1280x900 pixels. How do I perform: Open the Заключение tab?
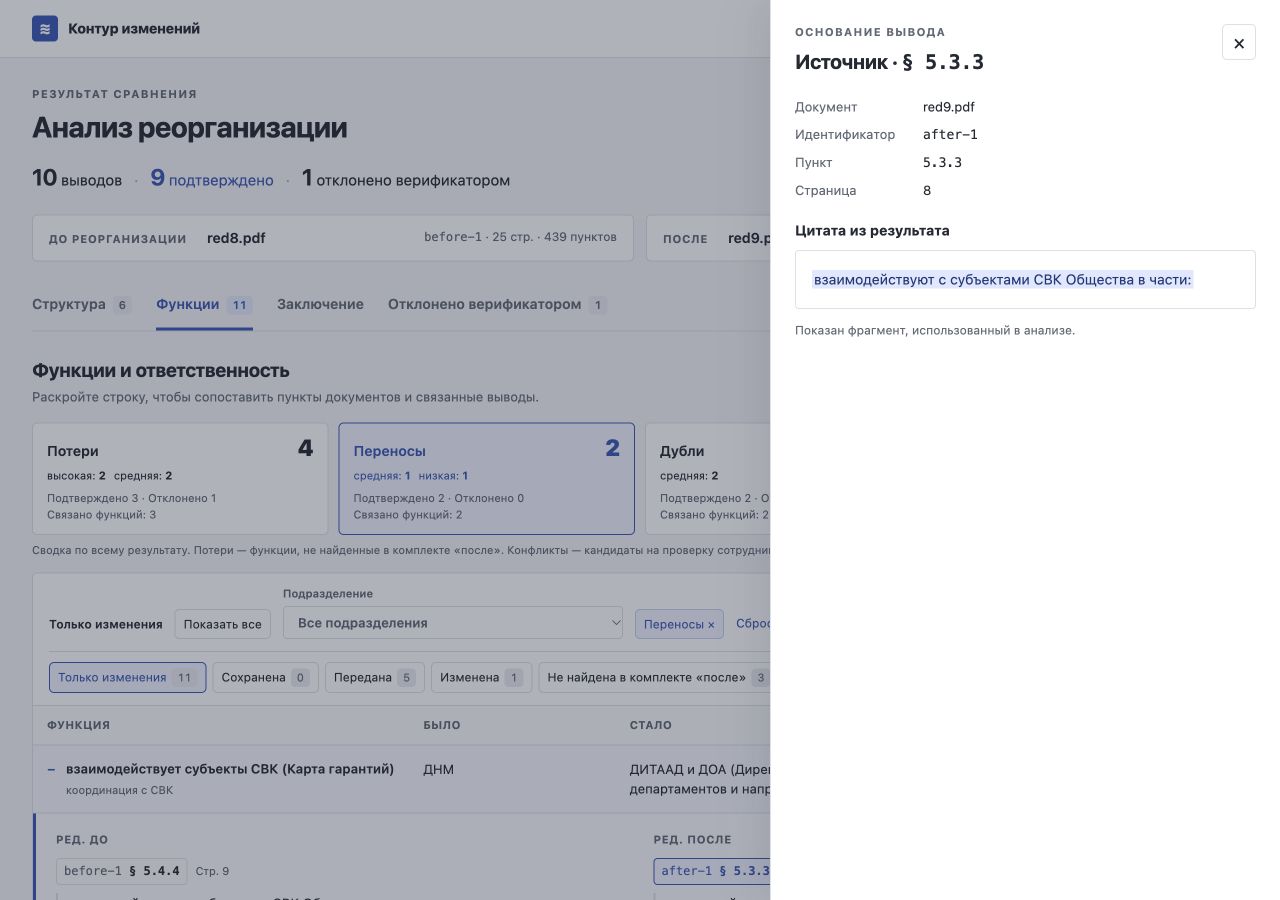click(320, 305)
